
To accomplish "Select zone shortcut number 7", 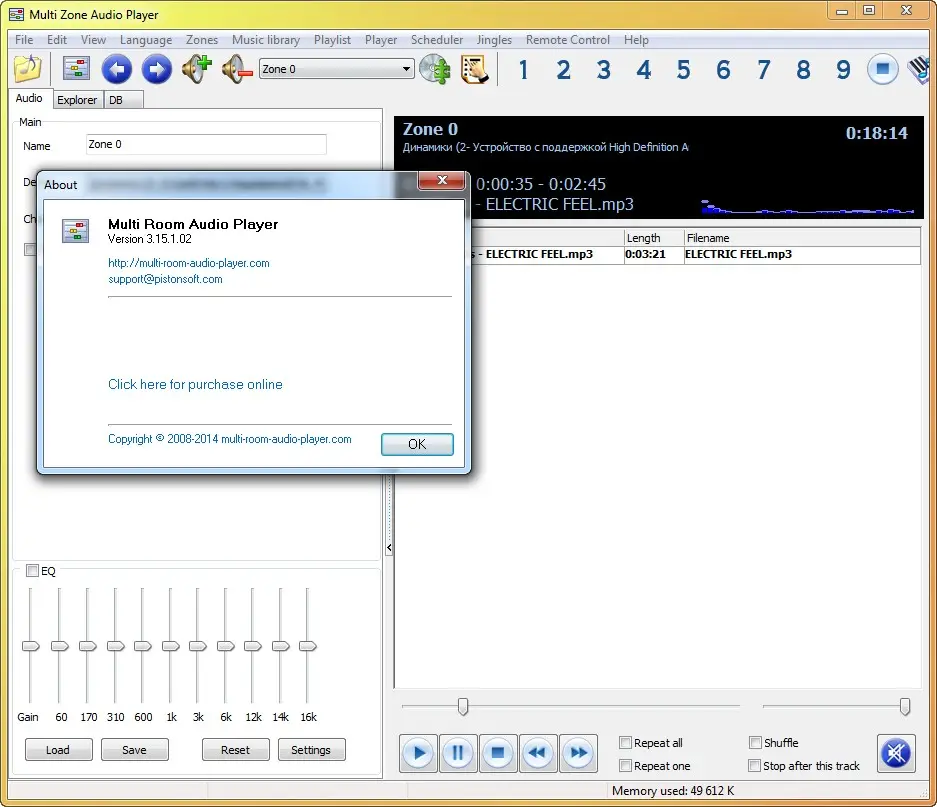I will pos(764,70).
